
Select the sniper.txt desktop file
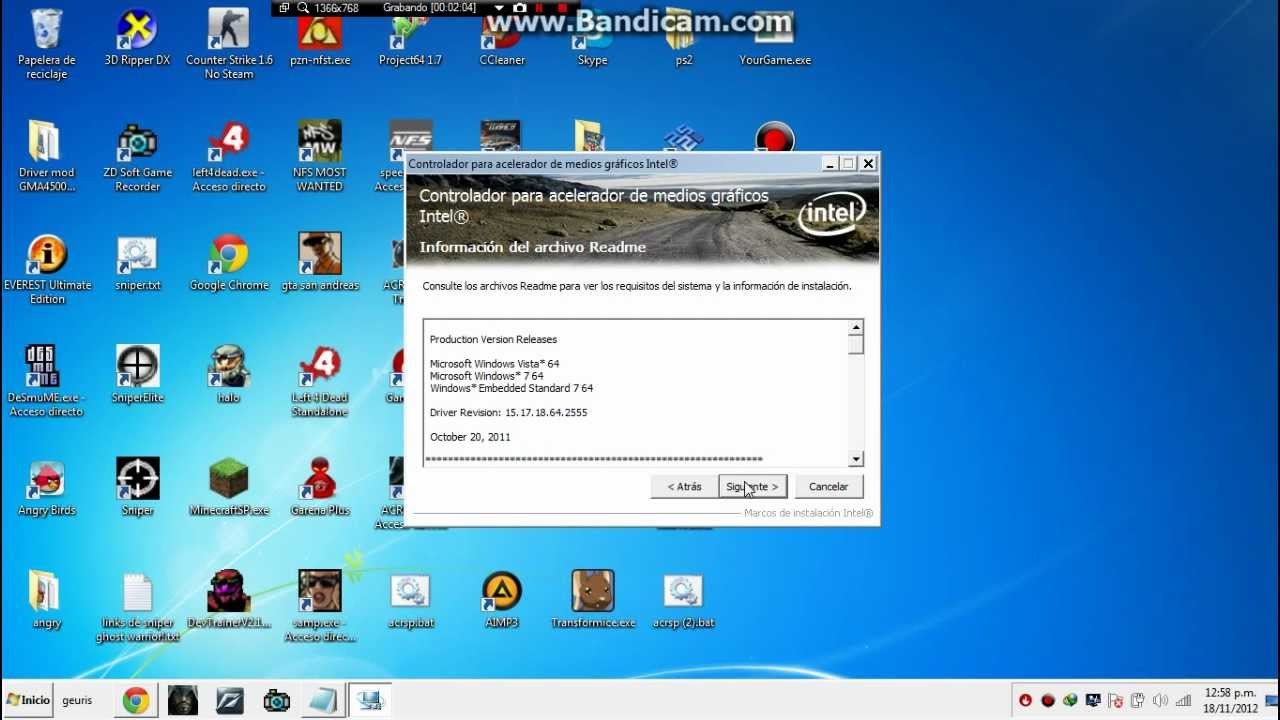(137, 263)
